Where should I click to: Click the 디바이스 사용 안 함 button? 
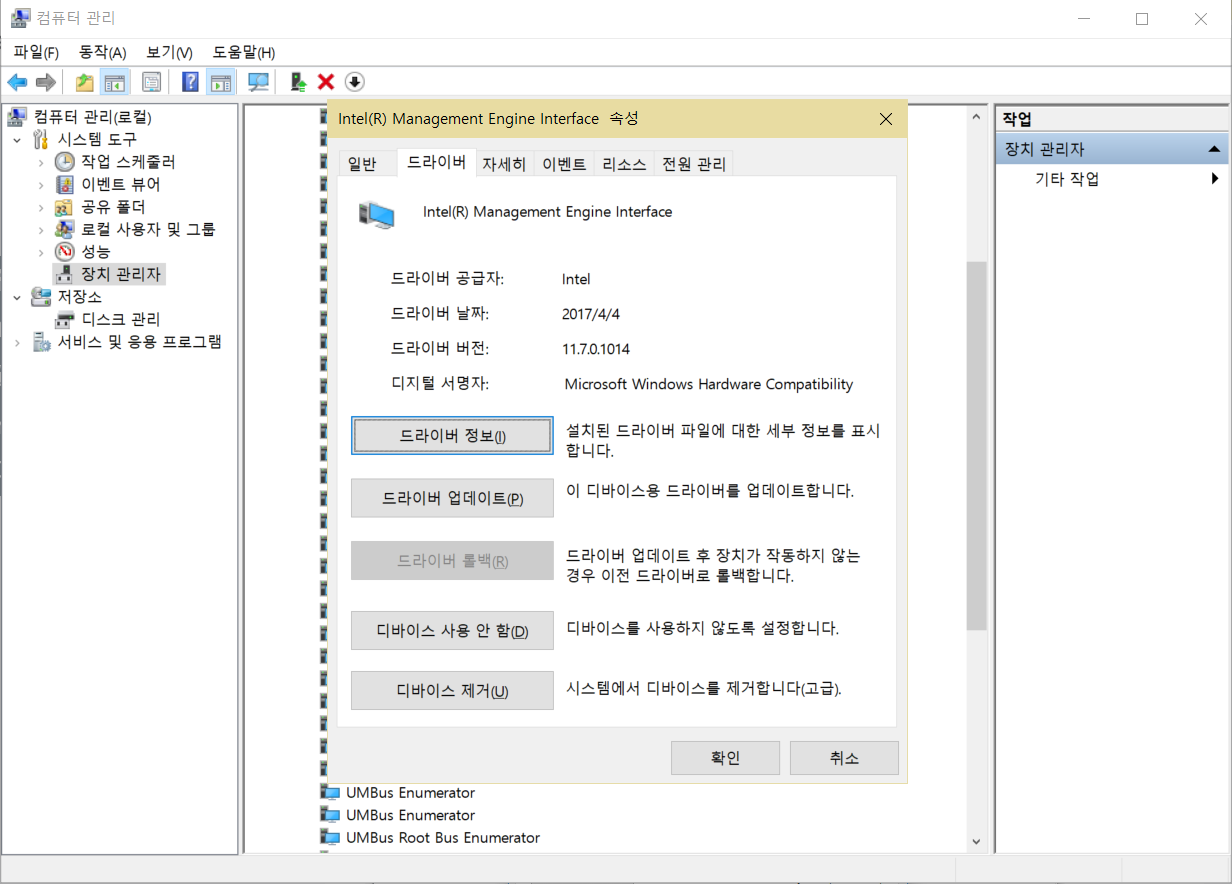pos(452,630)
